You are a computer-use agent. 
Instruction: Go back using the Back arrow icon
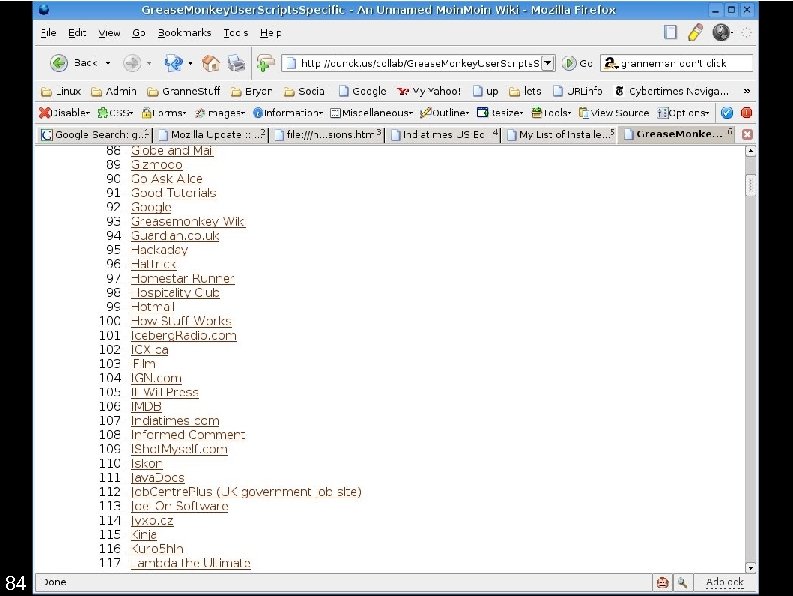click(x=59, y=63)
